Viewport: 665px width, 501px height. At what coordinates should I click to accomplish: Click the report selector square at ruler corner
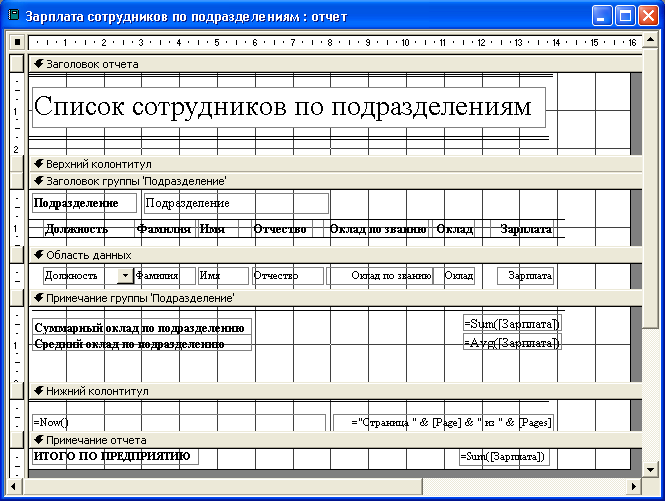[17, 42]
